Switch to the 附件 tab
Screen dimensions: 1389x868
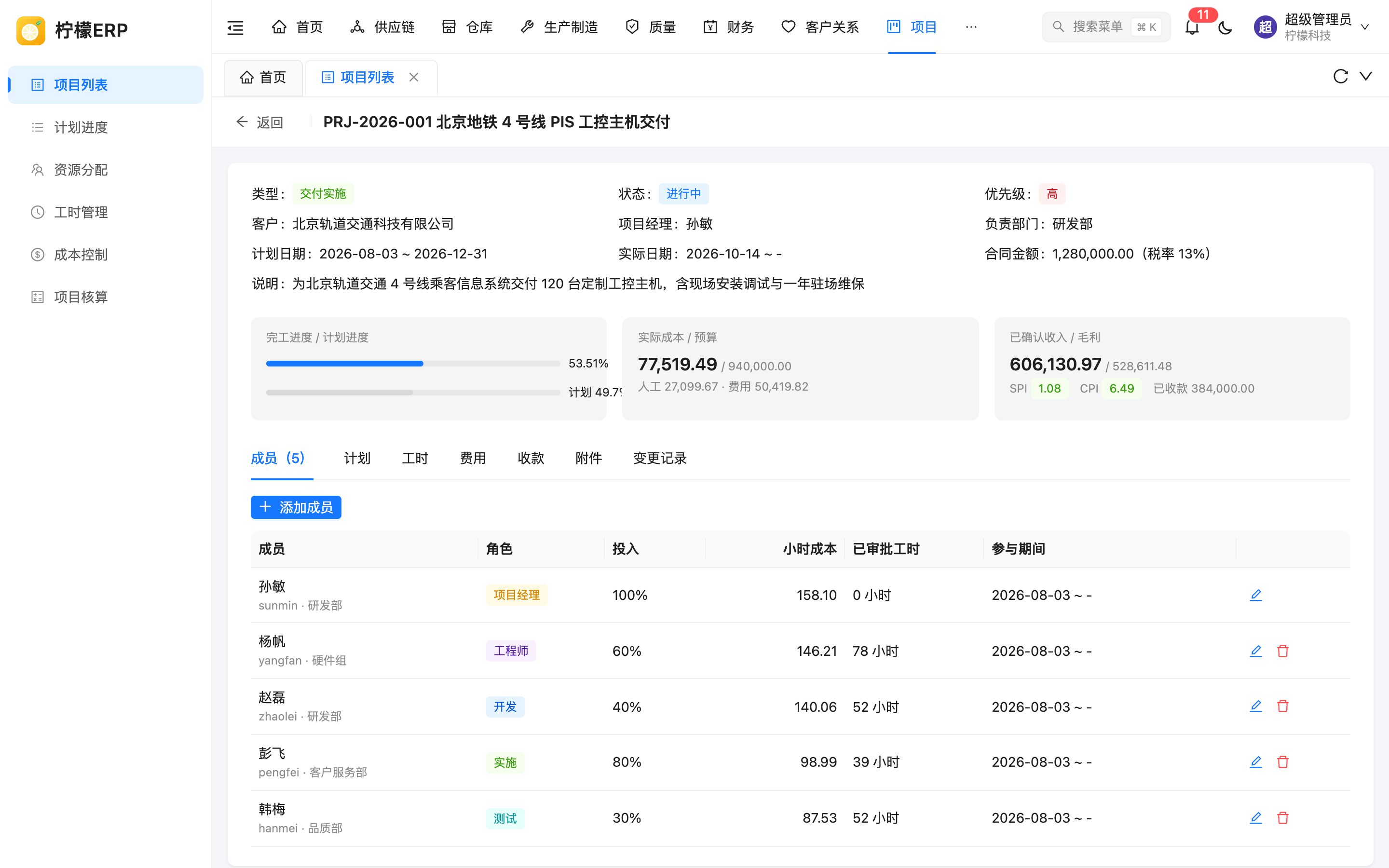[588, 458]
